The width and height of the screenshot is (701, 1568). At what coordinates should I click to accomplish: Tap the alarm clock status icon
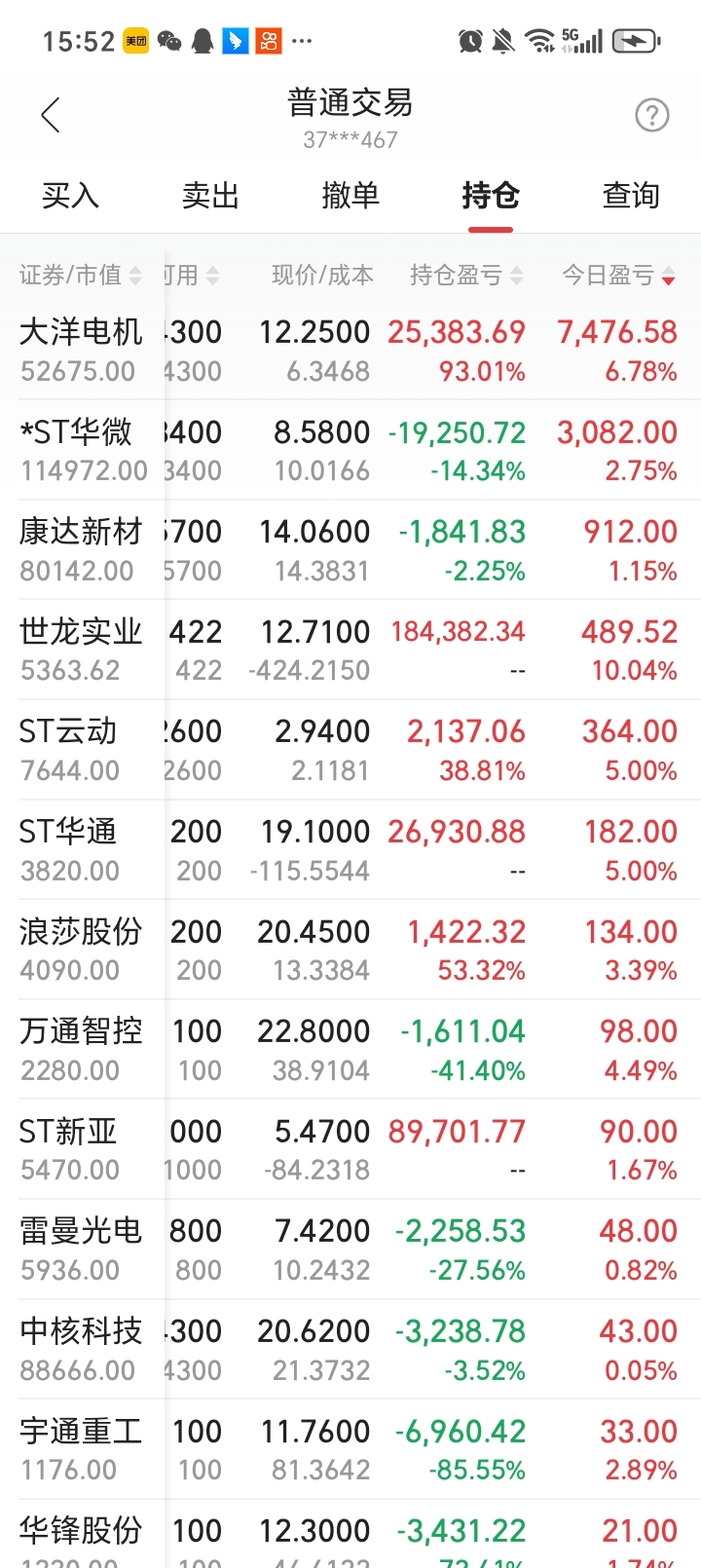click(471, 41)
